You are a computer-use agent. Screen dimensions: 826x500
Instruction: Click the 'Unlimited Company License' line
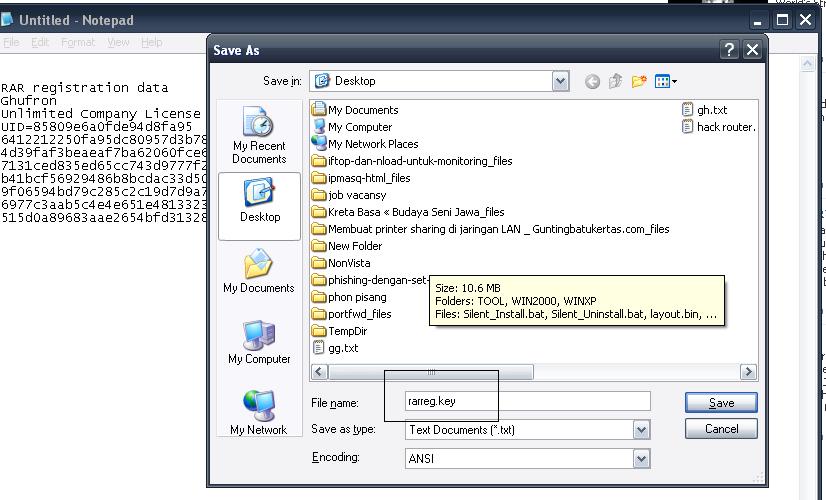click(x=101, y=114)
